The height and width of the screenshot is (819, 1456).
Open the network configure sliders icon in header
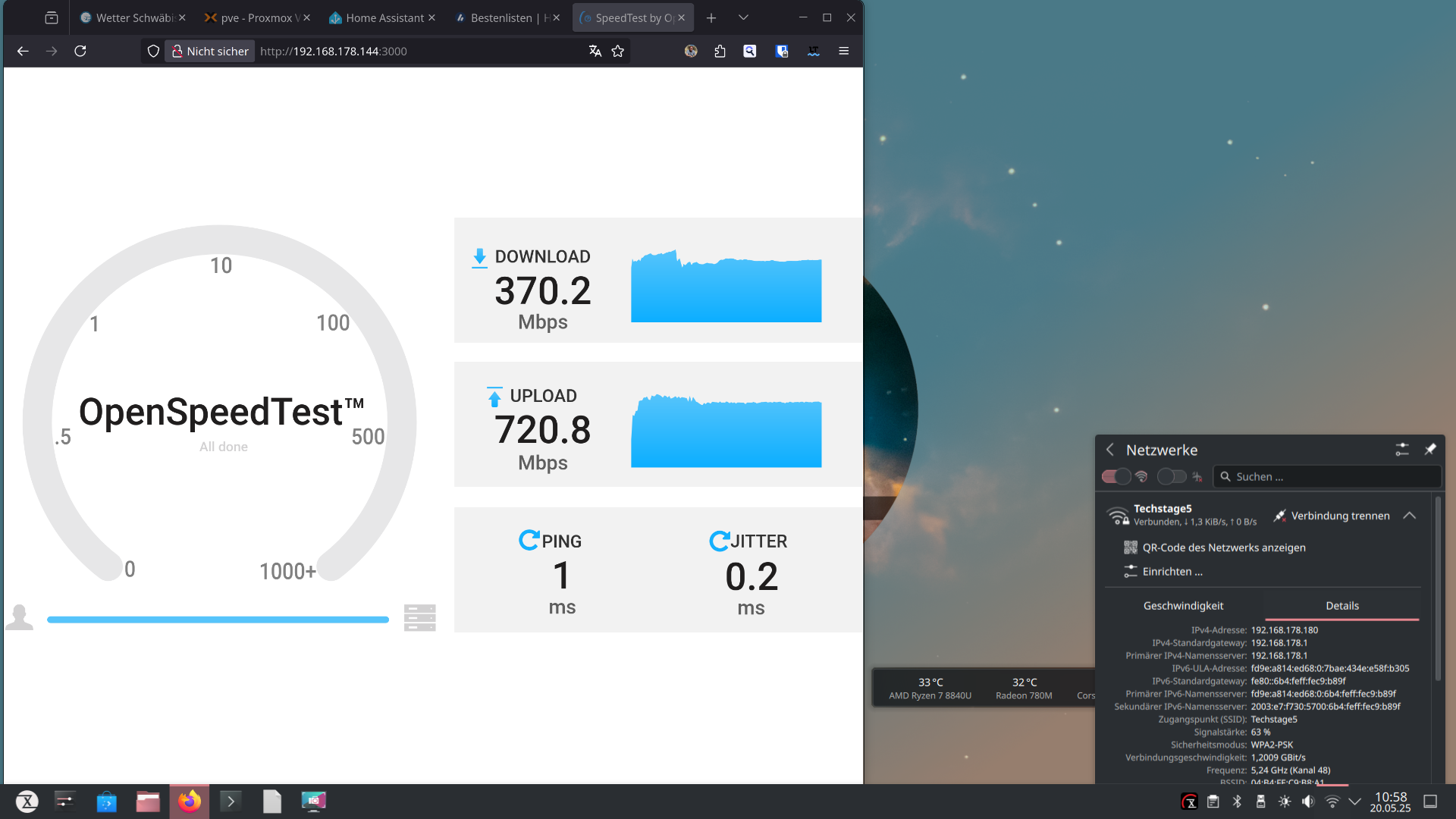point(1402,450)
